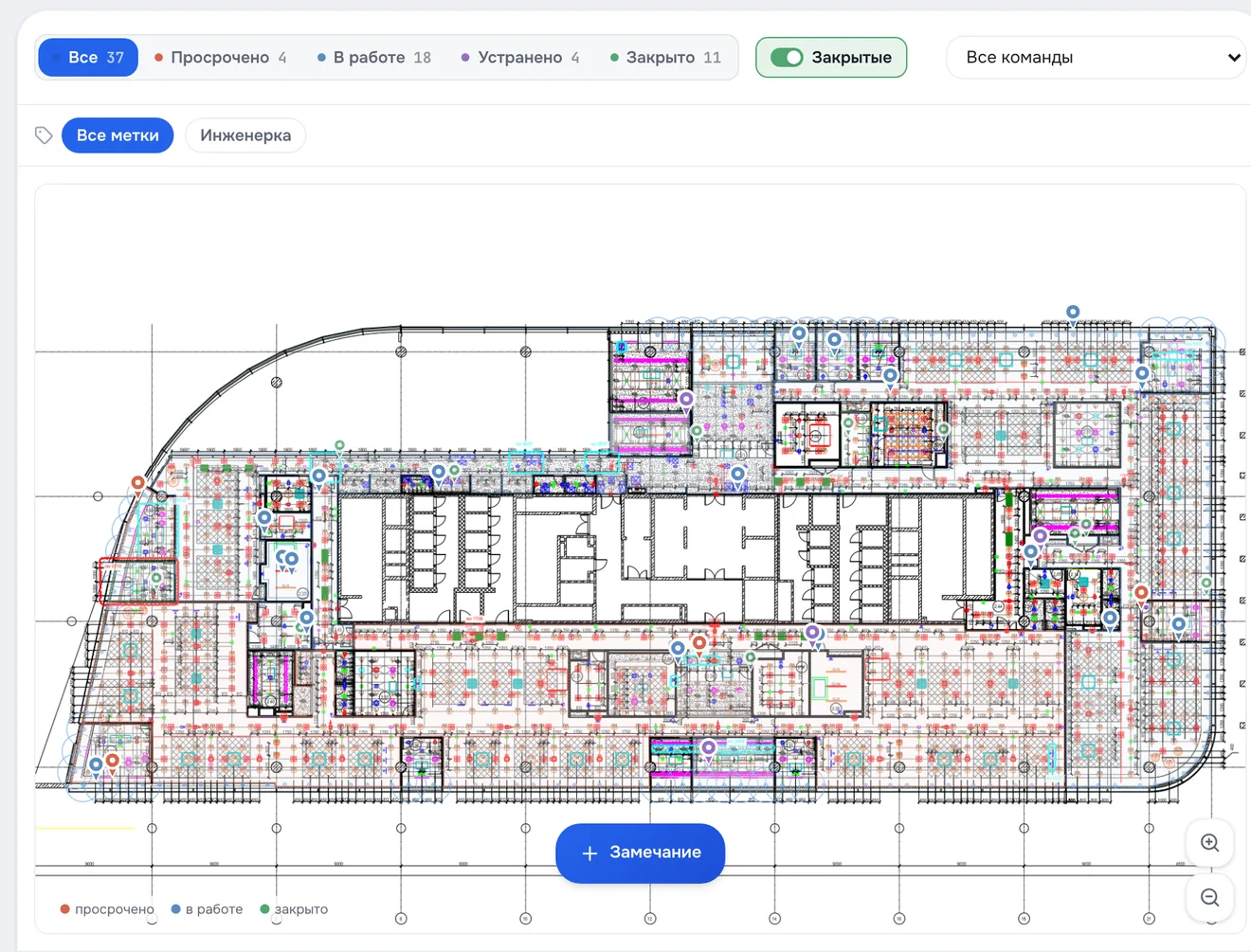The image size is (1251, 952).
Task: Open the red pin on the right side of plan
Action: click(x=1142, y=595)
